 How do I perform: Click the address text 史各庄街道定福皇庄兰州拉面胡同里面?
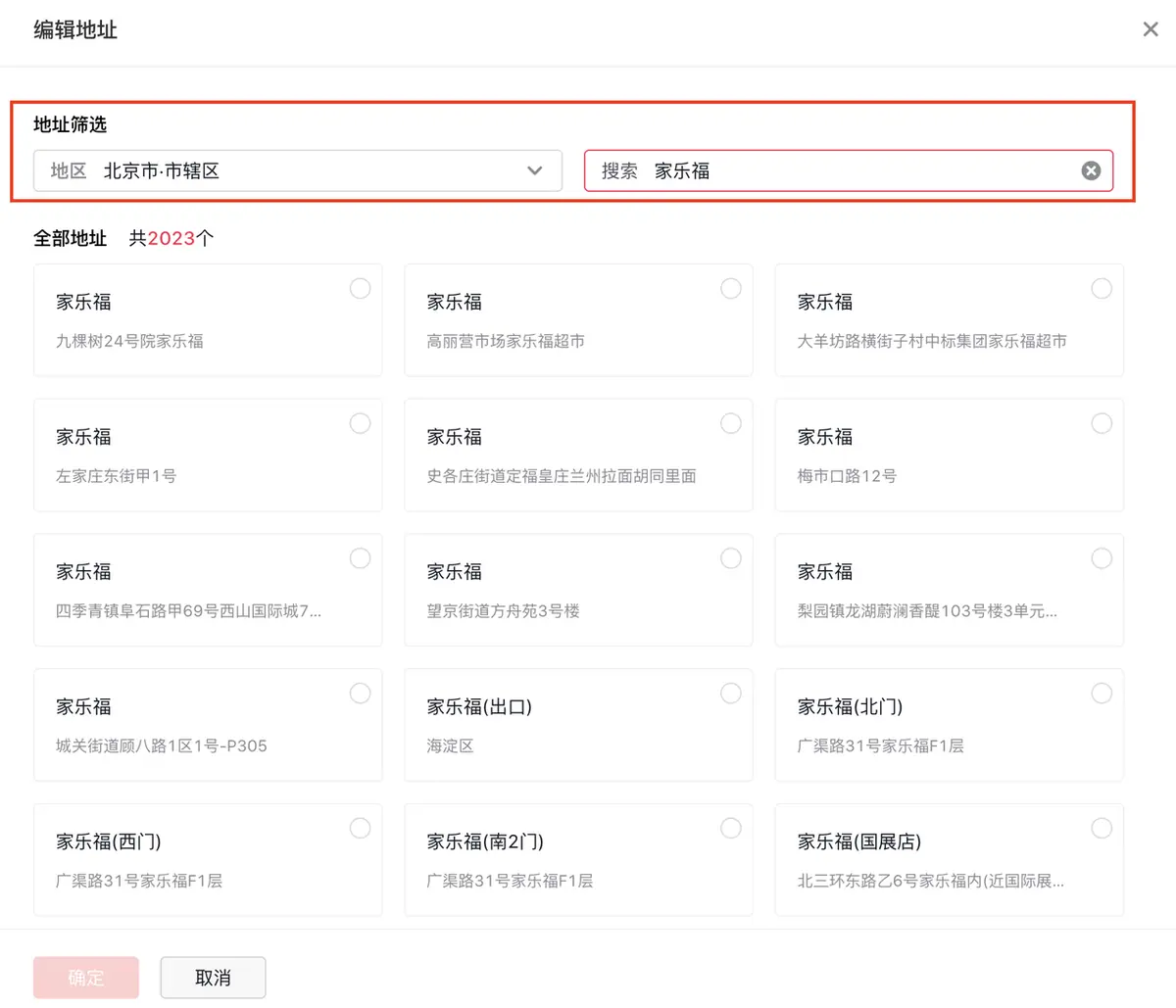[x=562, y=476]
